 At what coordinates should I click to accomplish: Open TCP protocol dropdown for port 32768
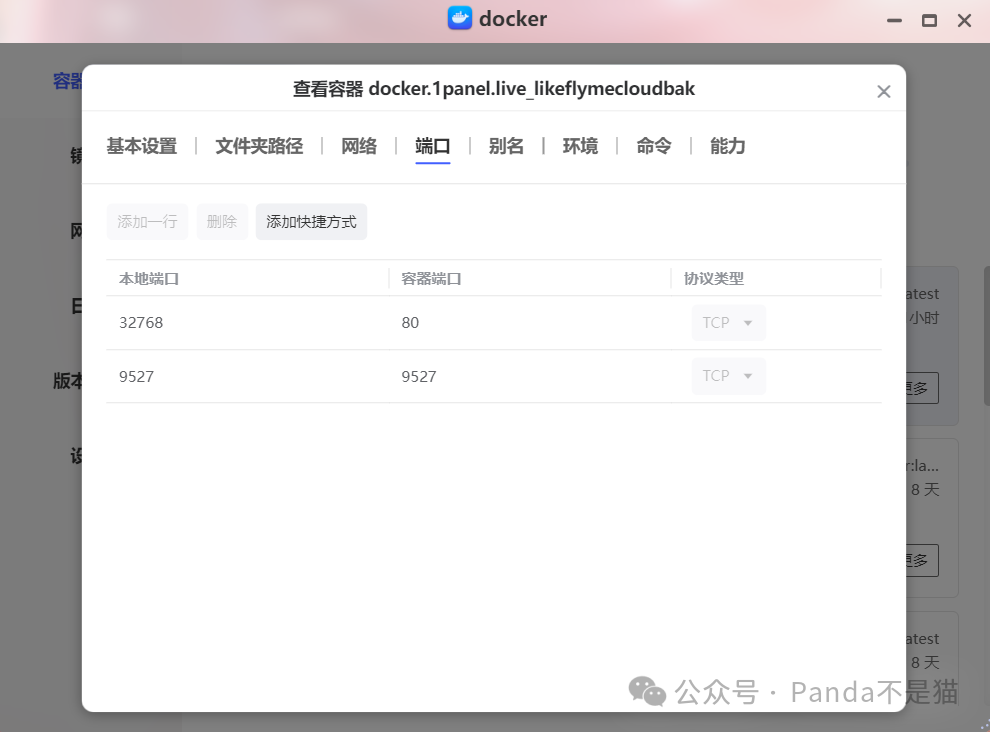point(729,323)
